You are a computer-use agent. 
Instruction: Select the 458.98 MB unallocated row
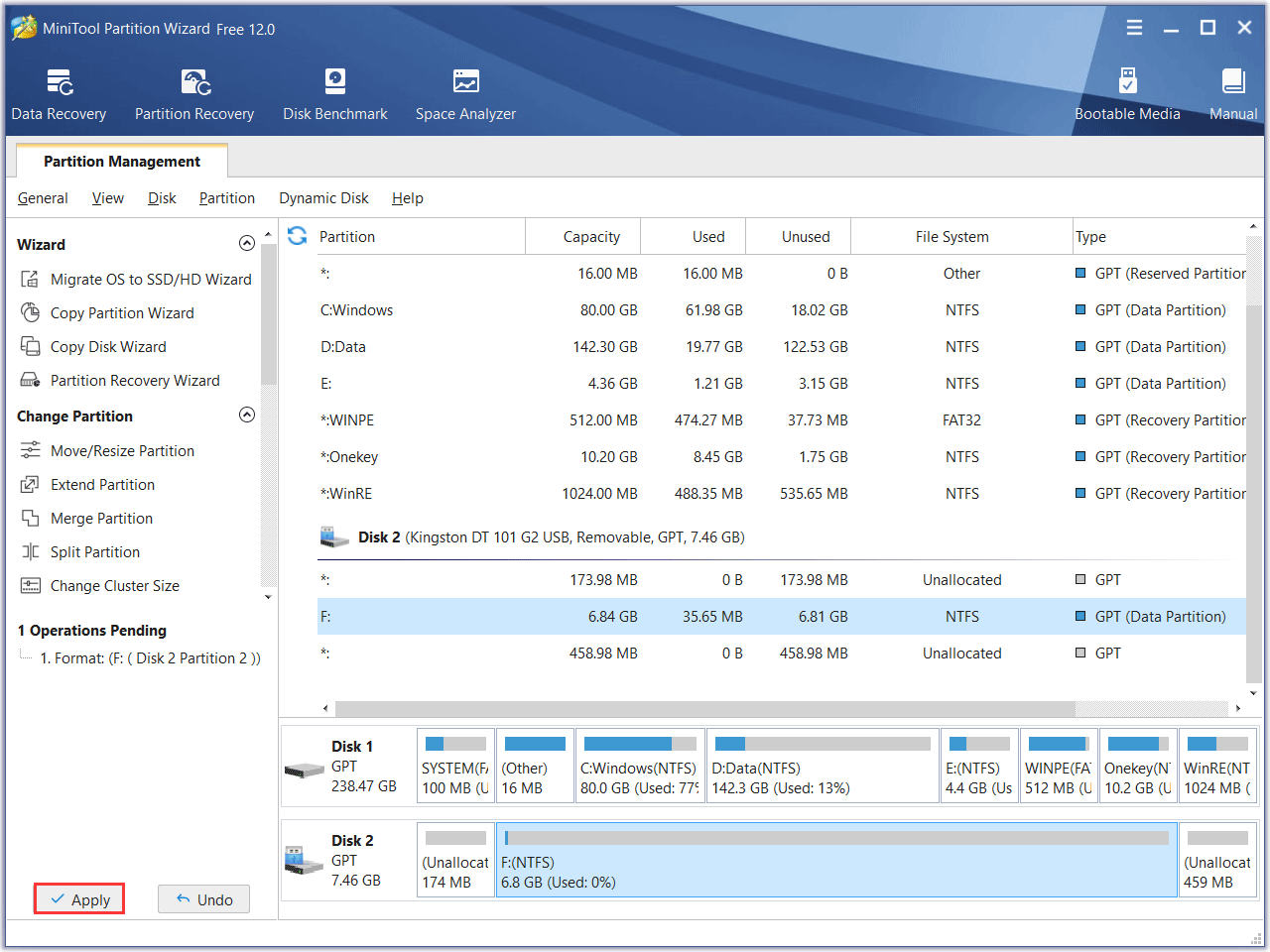coord(782,654)
